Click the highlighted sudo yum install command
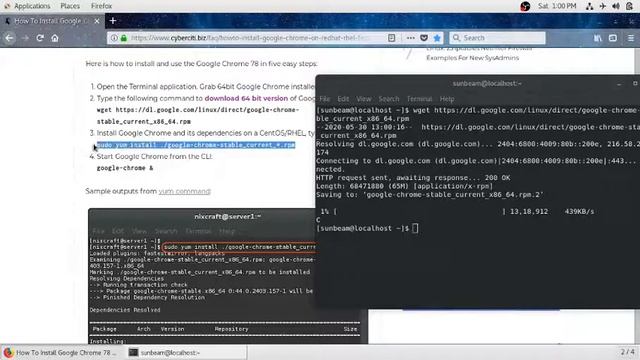640x360 pixels. click(x=196, y=145)
